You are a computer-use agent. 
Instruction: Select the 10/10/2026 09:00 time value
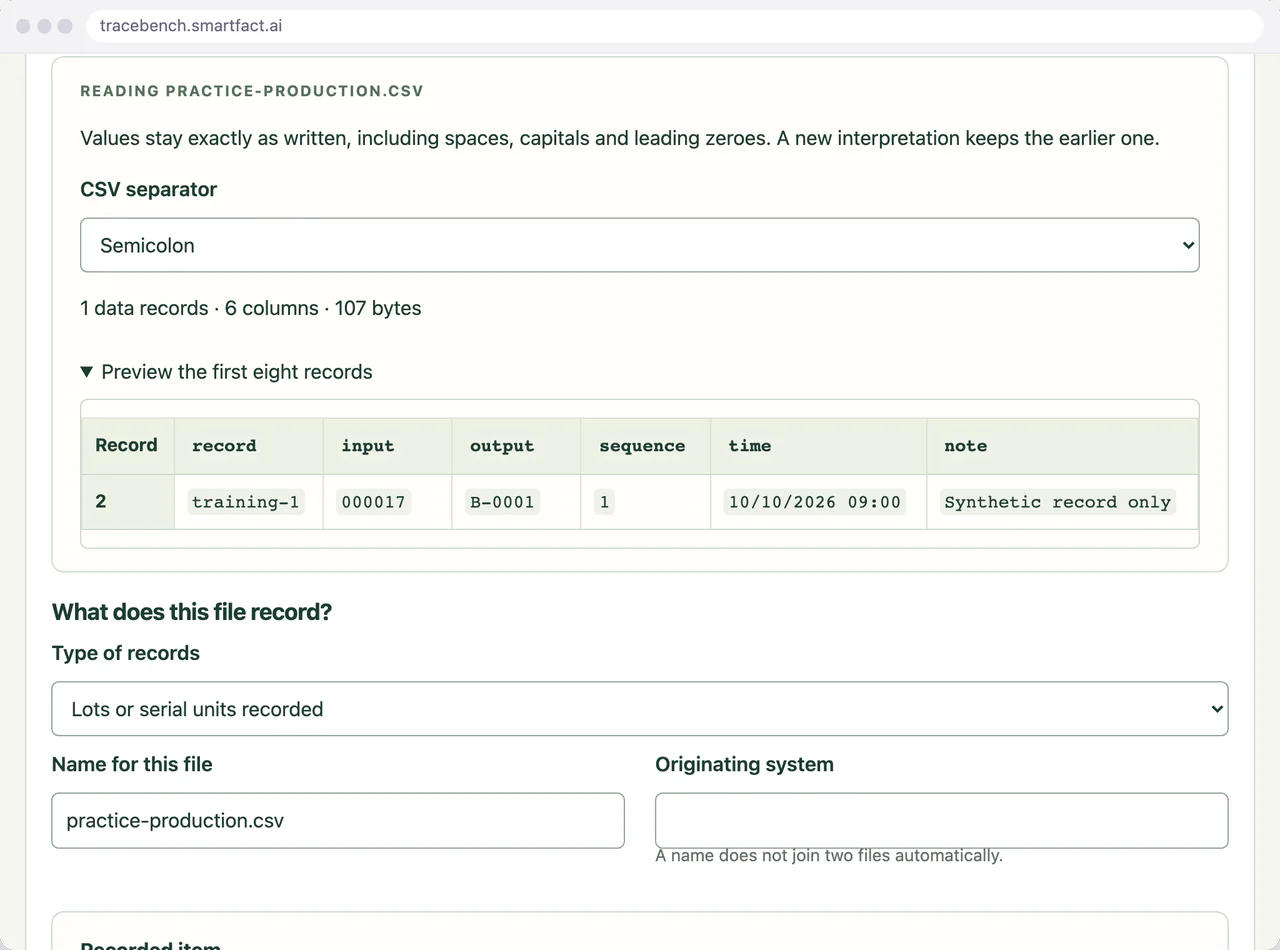pyautogui.click(x=815, y=502)
